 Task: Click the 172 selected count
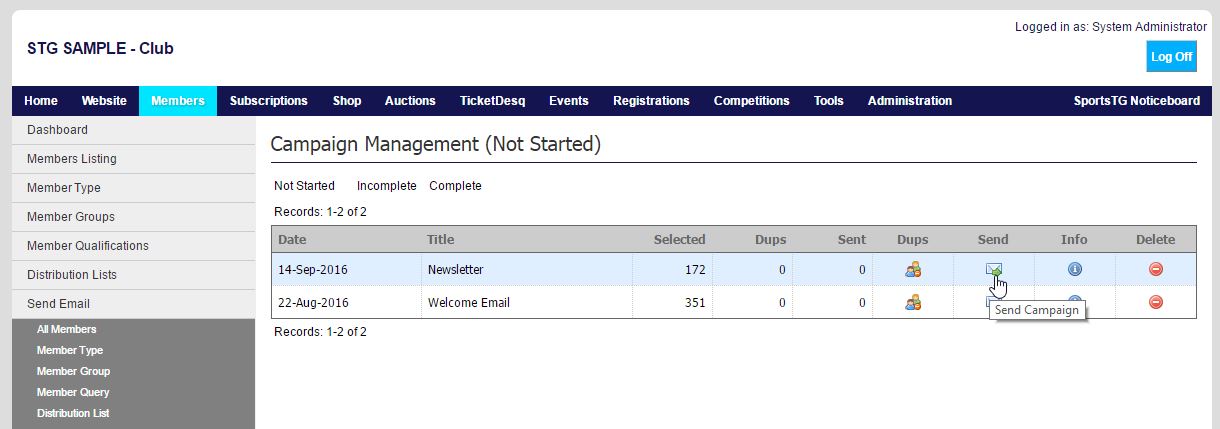[695, 270]
